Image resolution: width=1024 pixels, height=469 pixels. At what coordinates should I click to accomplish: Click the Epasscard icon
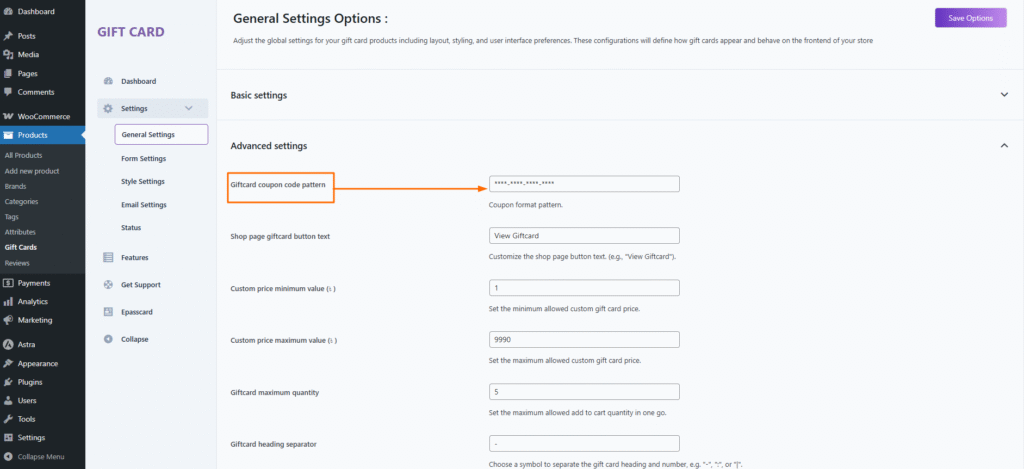tap(108, 312)
